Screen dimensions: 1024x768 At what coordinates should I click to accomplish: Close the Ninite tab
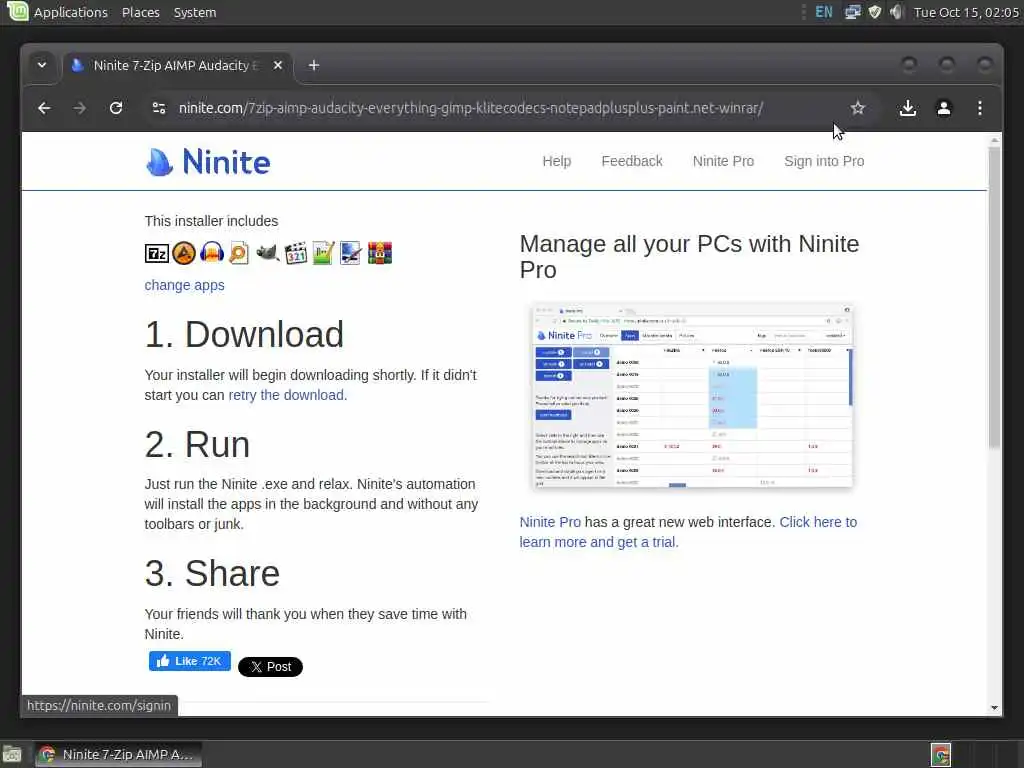278,65
